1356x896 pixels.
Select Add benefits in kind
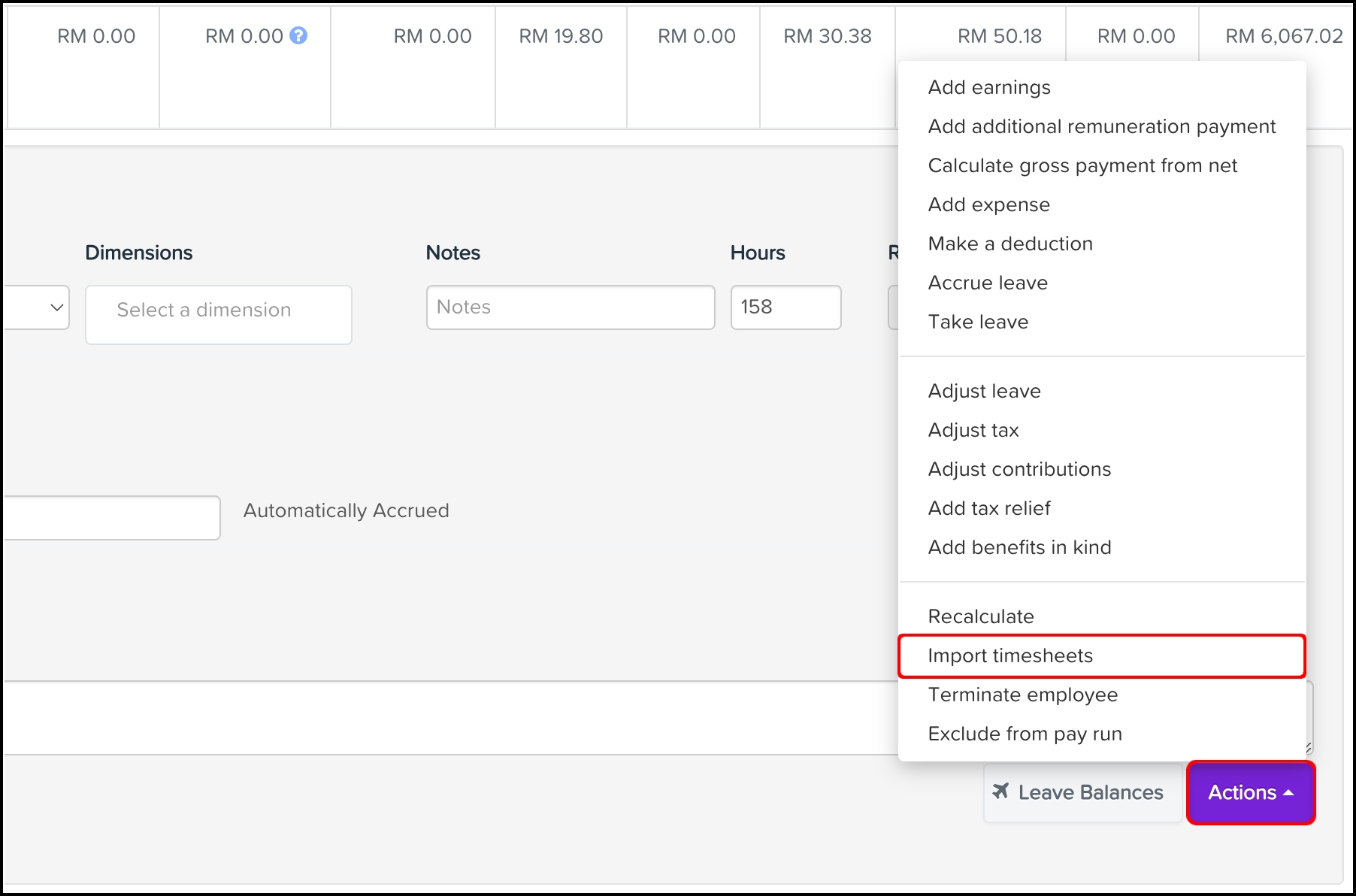click(1019, 547)
